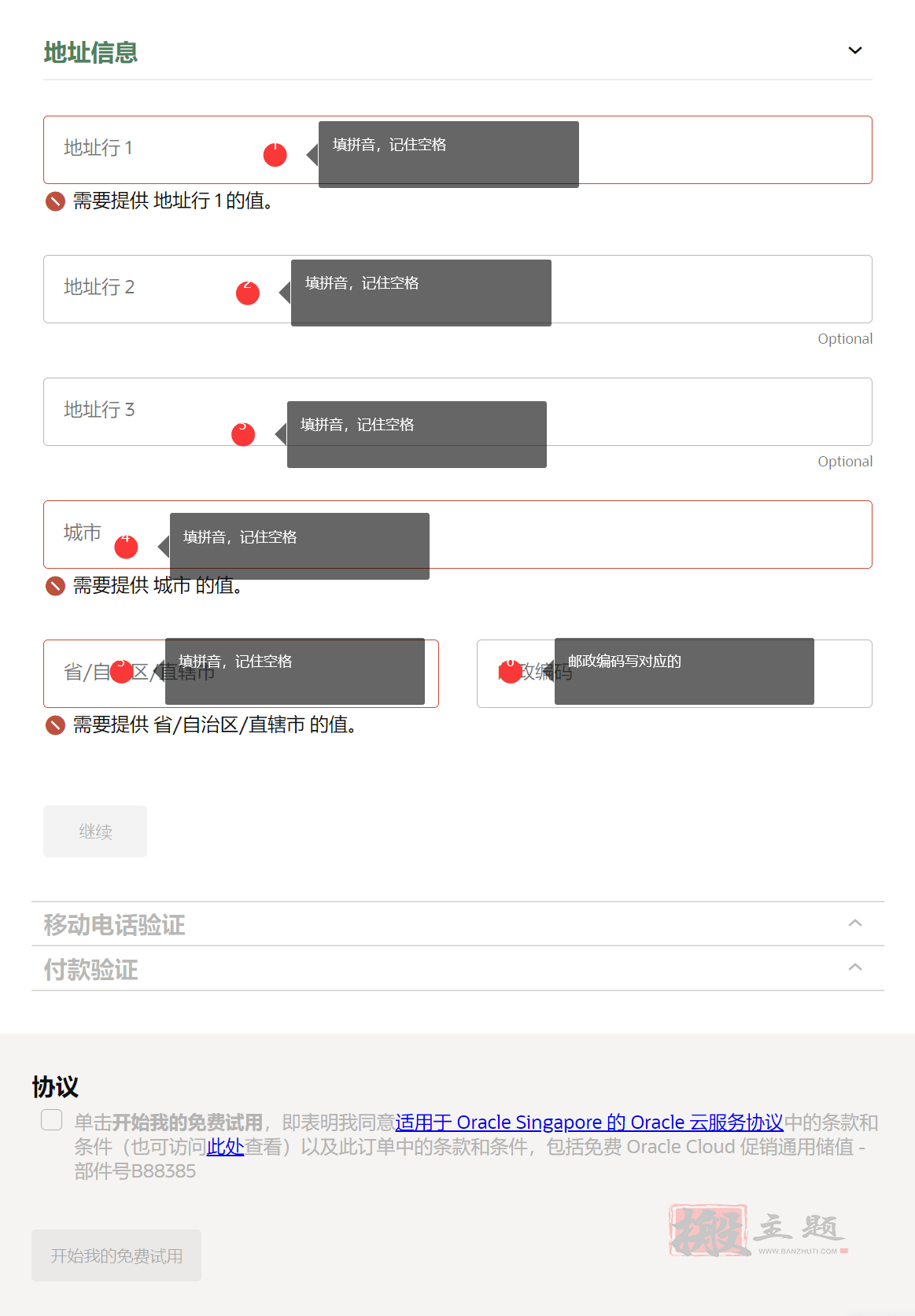Screen dimensions: 915x1316
Task: Click red marker number 1
Action: click(x=275, y=154)
